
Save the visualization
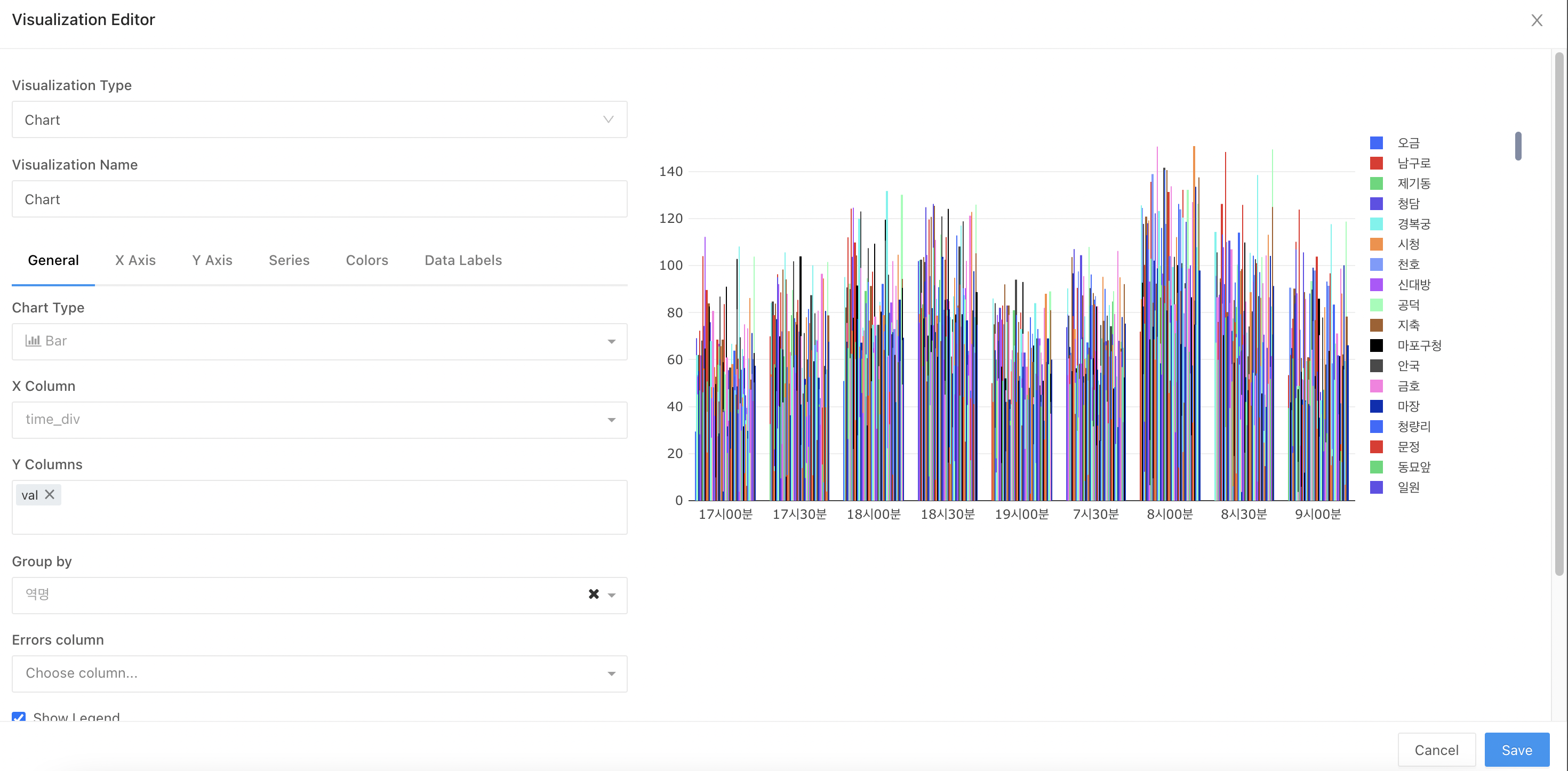1516,750
